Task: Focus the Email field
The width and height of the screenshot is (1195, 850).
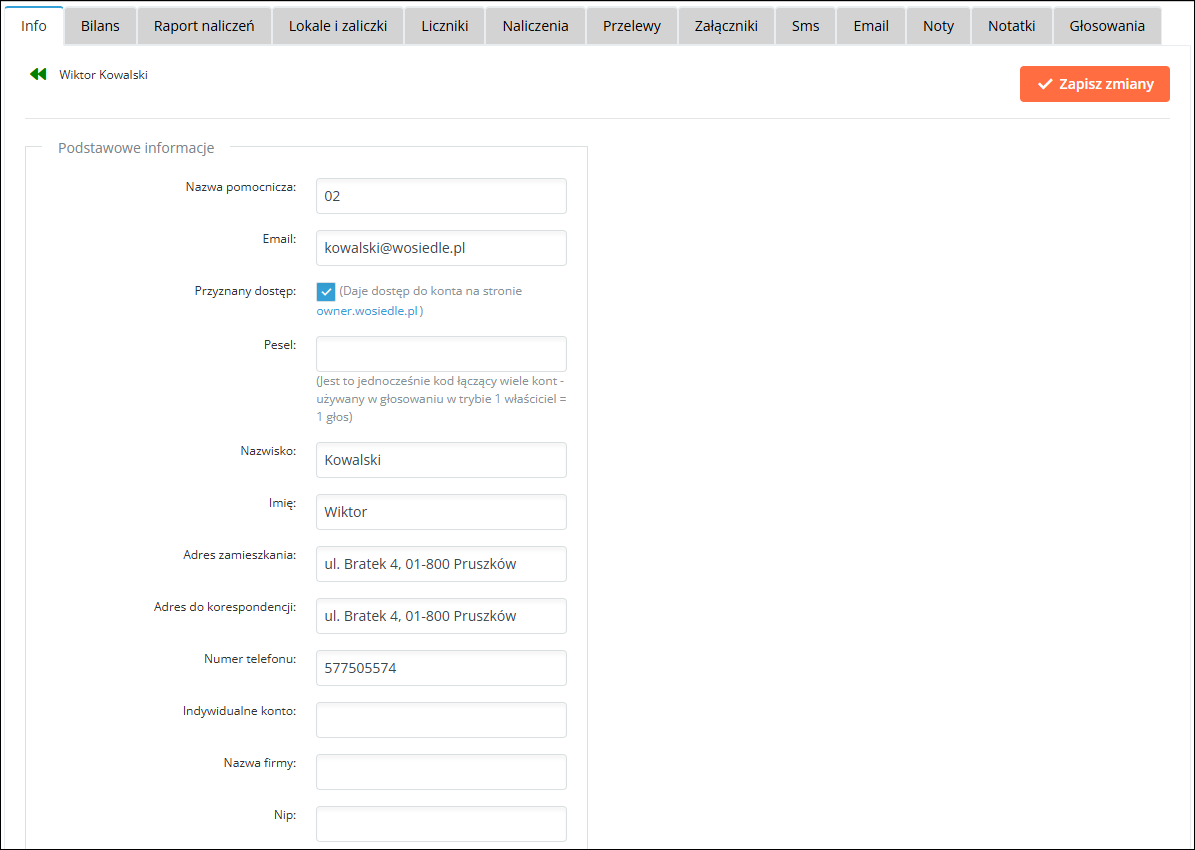Action: (x=441, y=248)
